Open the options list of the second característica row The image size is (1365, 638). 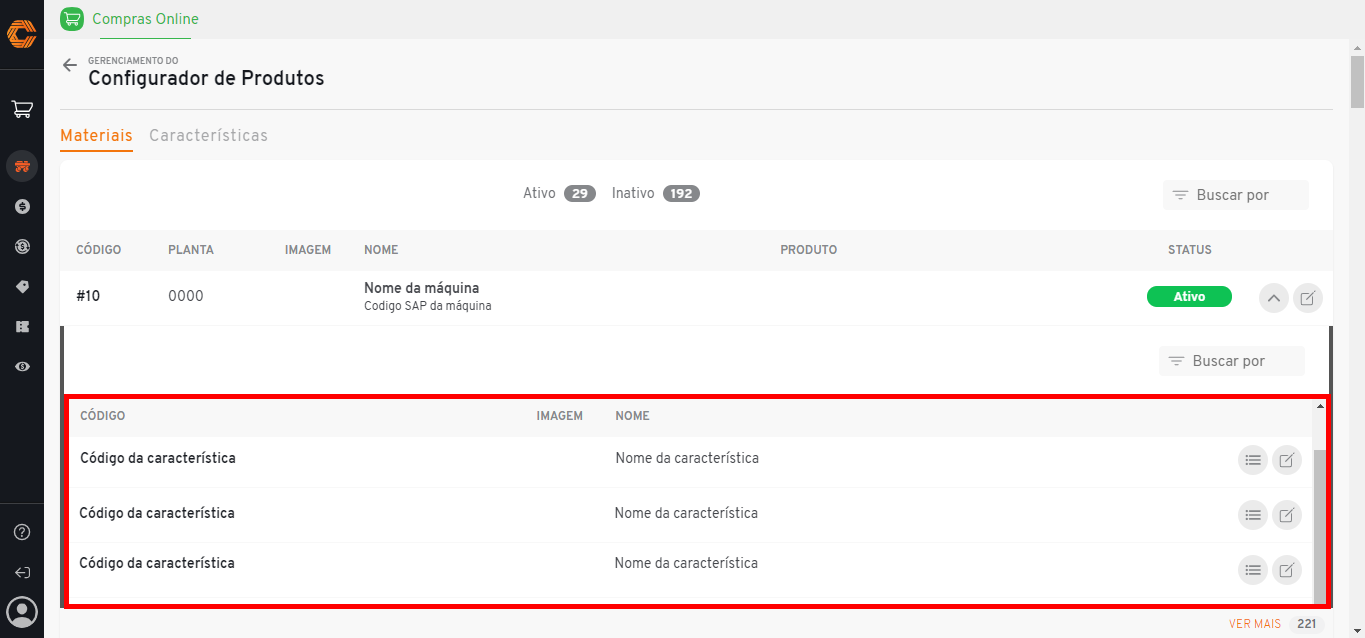tap(1252, 515)
